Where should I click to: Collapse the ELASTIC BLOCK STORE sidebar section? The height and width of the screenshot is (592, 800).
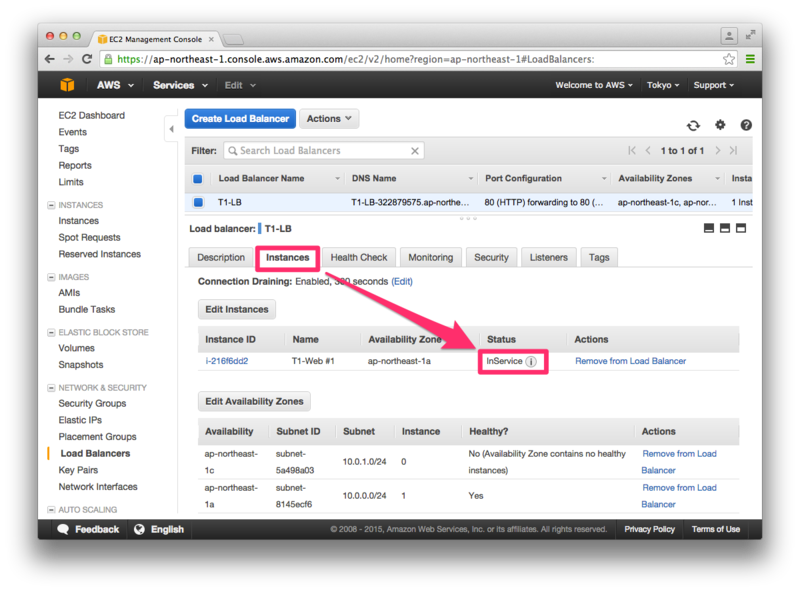[x=51, y=333]
